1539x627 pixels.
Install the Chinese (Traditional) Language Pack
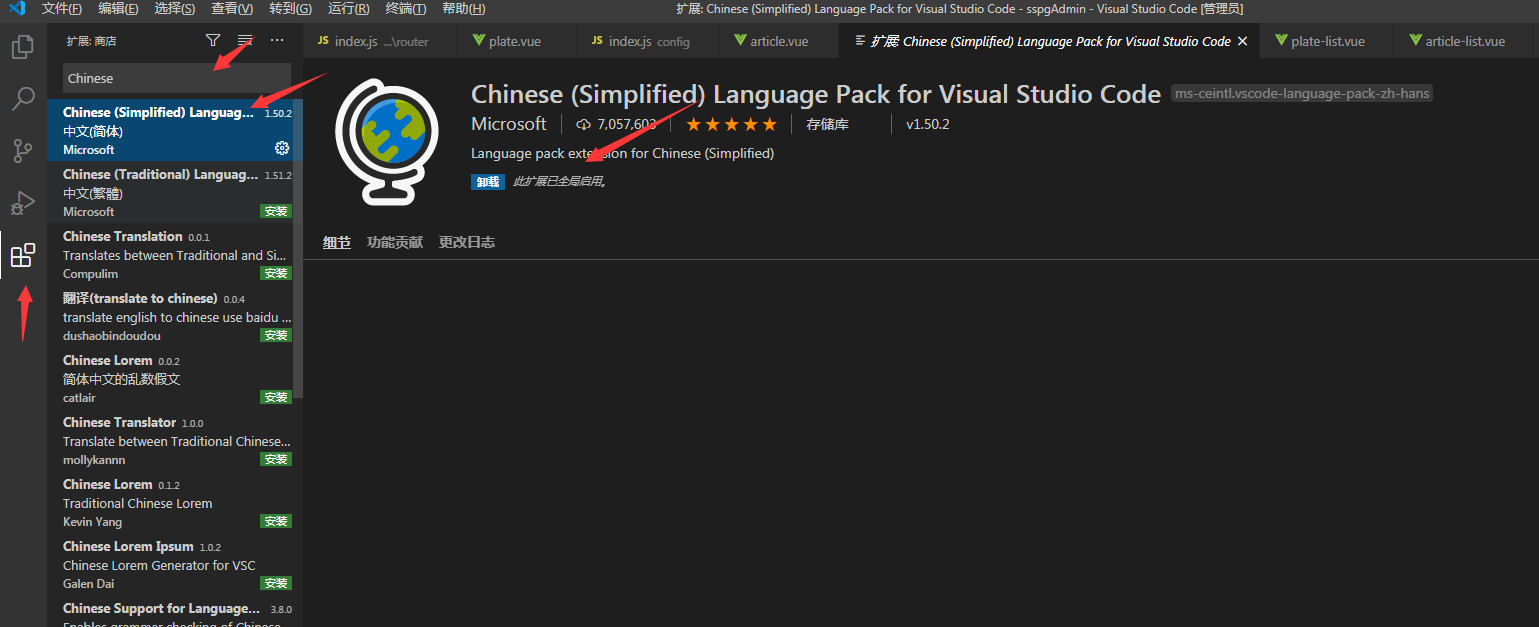point(276,211)
